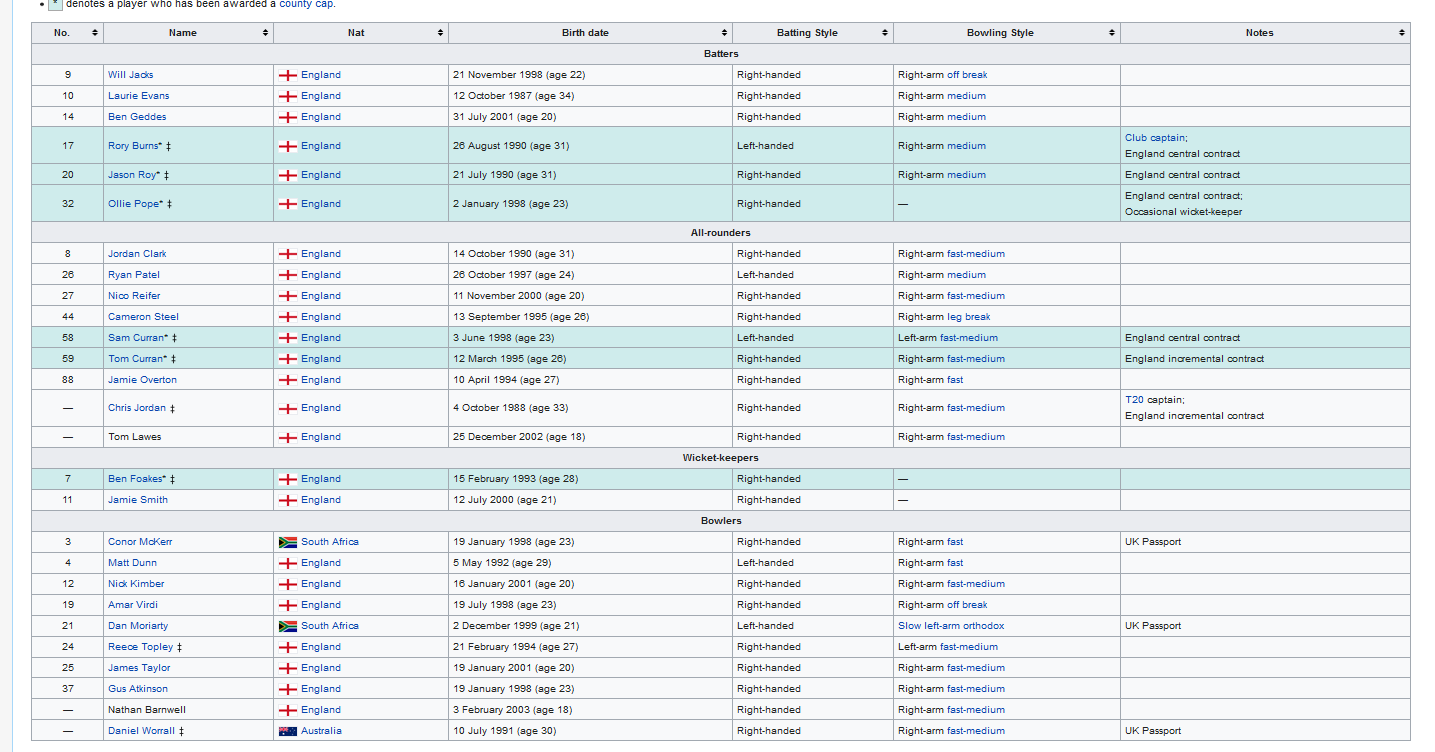1435x752 pixels.
Task: Click the sort arrows in the Bowling Style header
Action: coord(1112,33)
